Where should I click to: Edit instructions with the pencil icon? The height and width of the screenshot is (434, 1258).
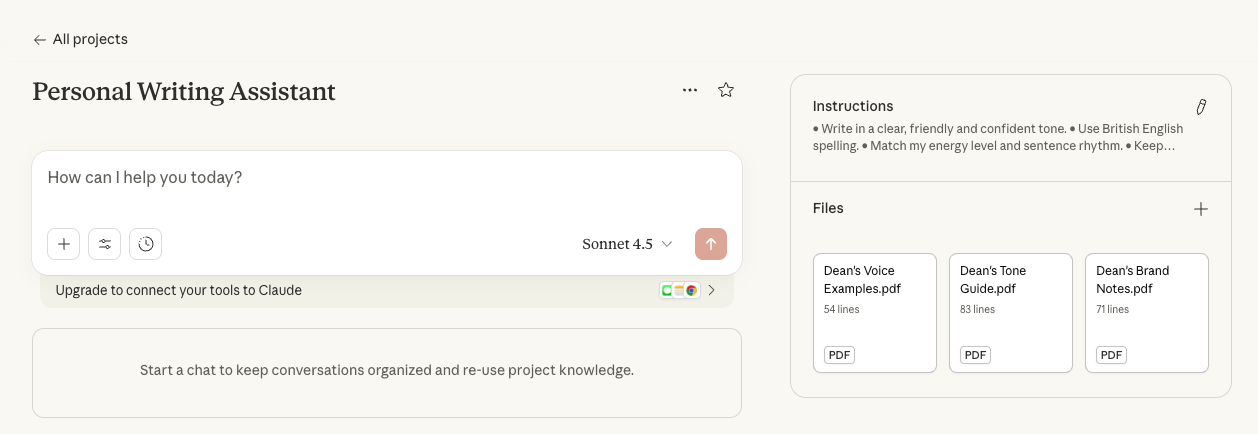(x=1201, y=107)
